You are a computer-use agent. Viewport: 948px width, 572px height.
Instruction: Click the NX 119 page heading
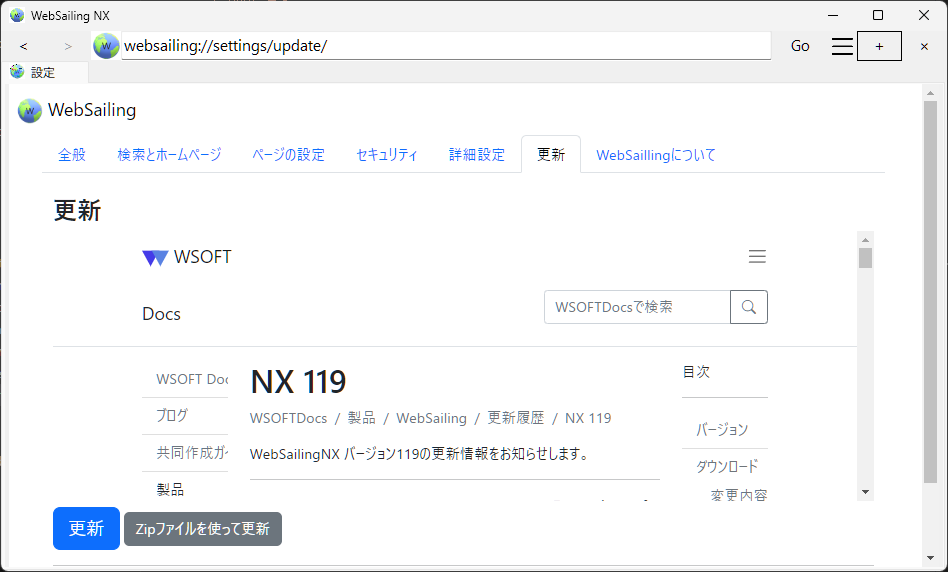pos(298,382)
